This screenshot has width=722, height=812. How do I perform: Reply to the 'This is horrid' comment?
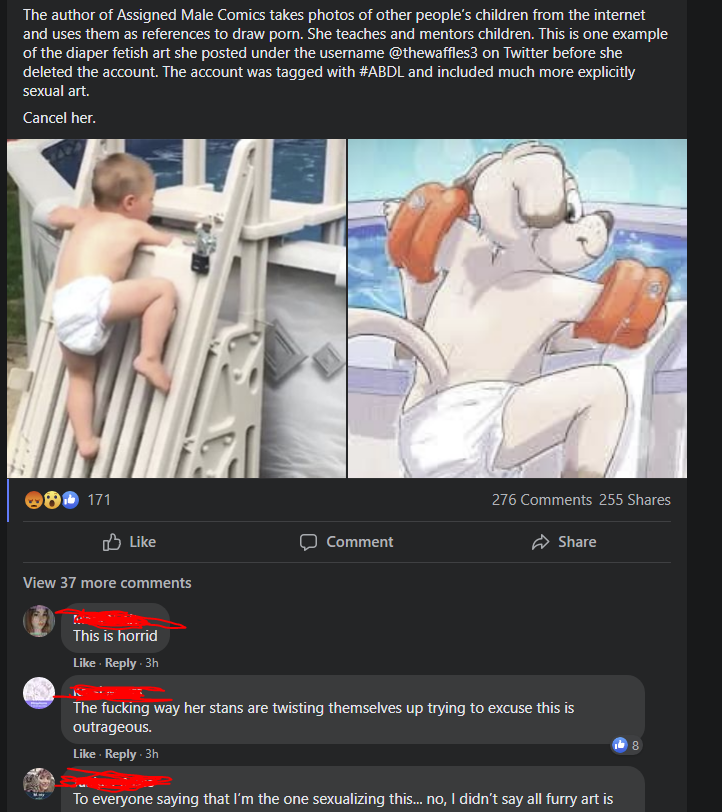120,663
